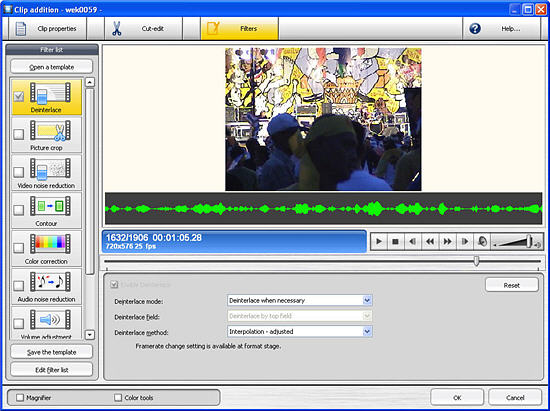550x411 pixels.
Task: Click the video preview image
Action: point(323,119)
